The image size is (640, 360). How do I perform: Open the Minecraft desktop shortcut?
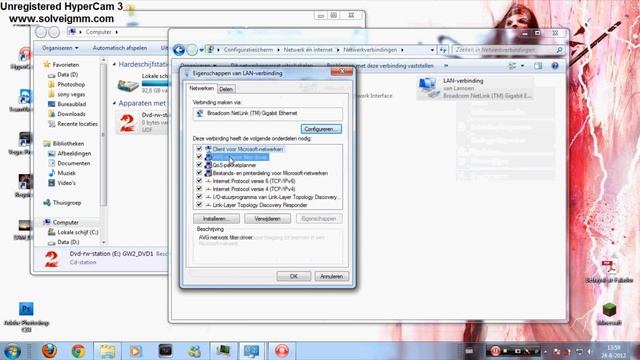pyautogui.click(x=609, y=314)
